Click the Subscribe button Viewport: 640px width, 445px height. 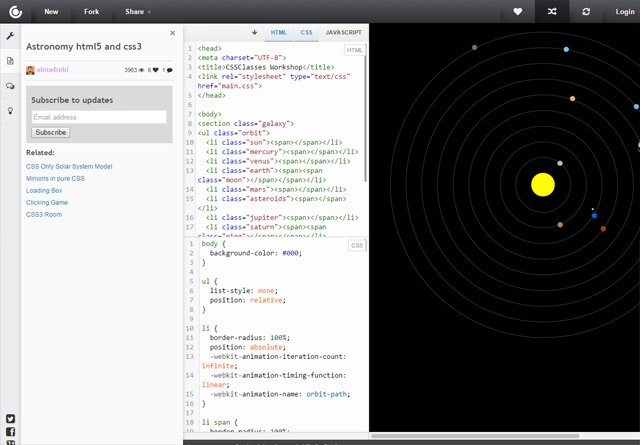(51, 132)
